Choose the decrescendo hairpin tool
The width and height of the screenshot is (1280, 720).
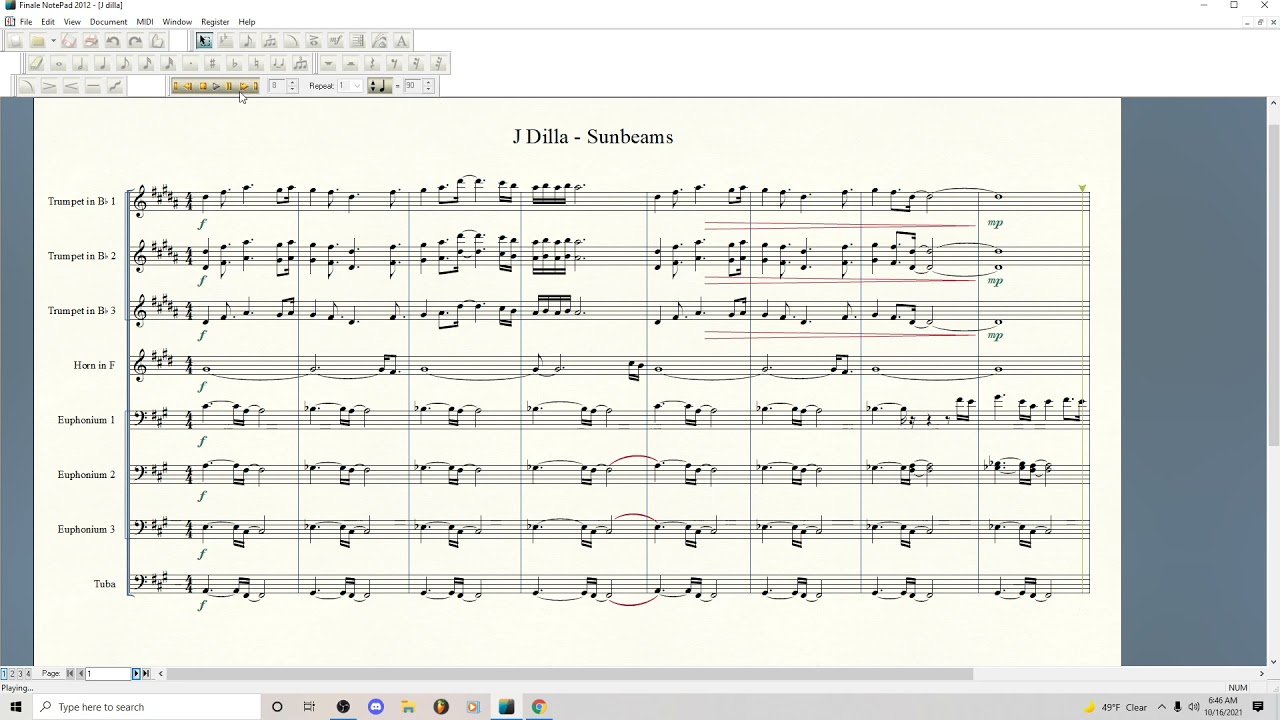(49, 86)
